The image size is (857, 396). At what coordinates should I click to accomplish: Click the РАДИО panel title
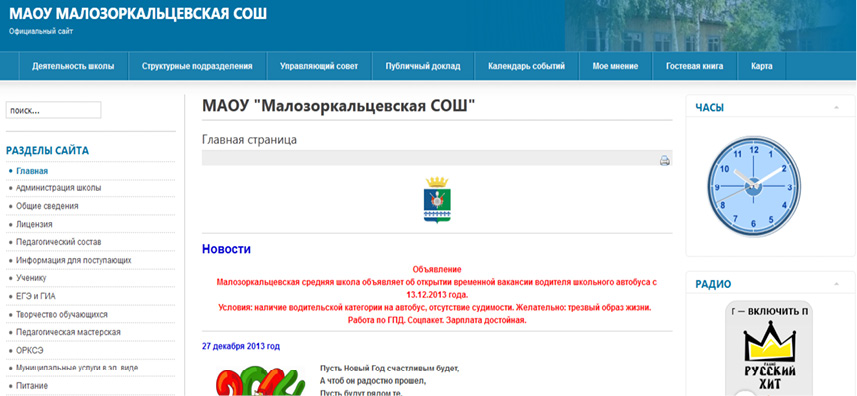(x=713, y=285)
